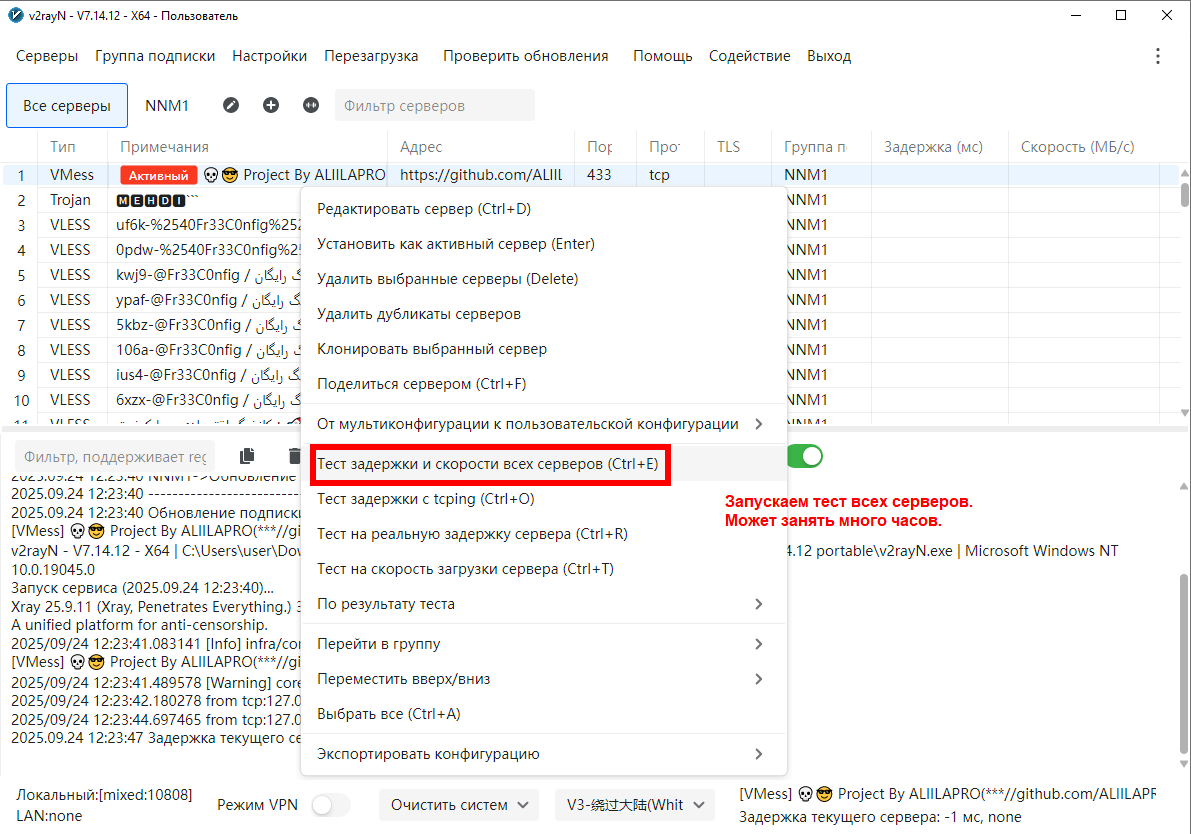Enable the Режим VPN switch
Screen dimensions: 1191x834
(x=331, y=805)
